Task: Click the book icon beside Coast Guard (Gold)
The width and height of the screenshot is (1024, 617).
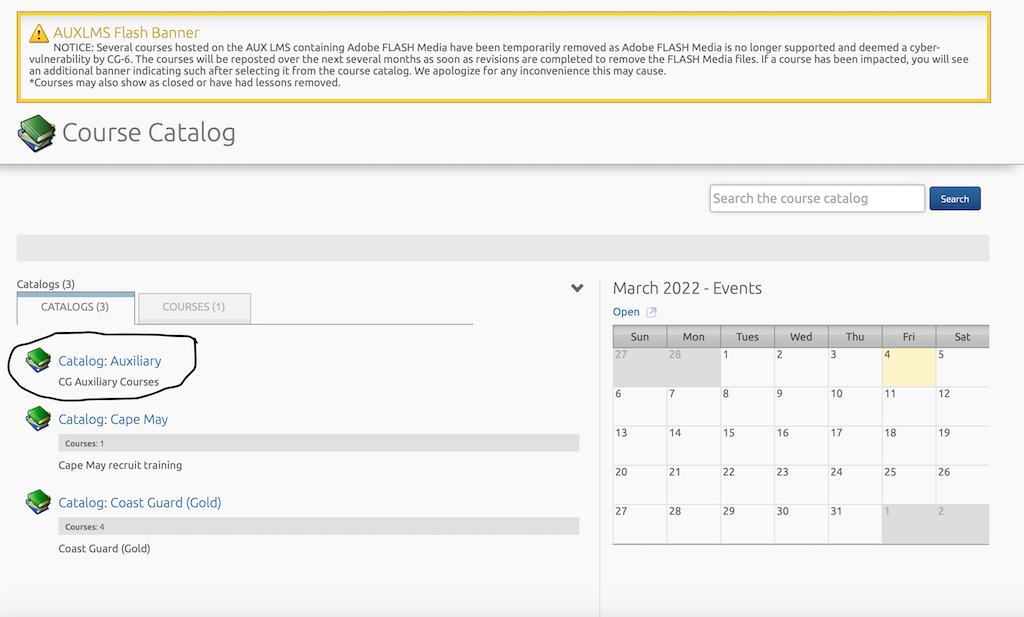Action: tap(39, 502)
